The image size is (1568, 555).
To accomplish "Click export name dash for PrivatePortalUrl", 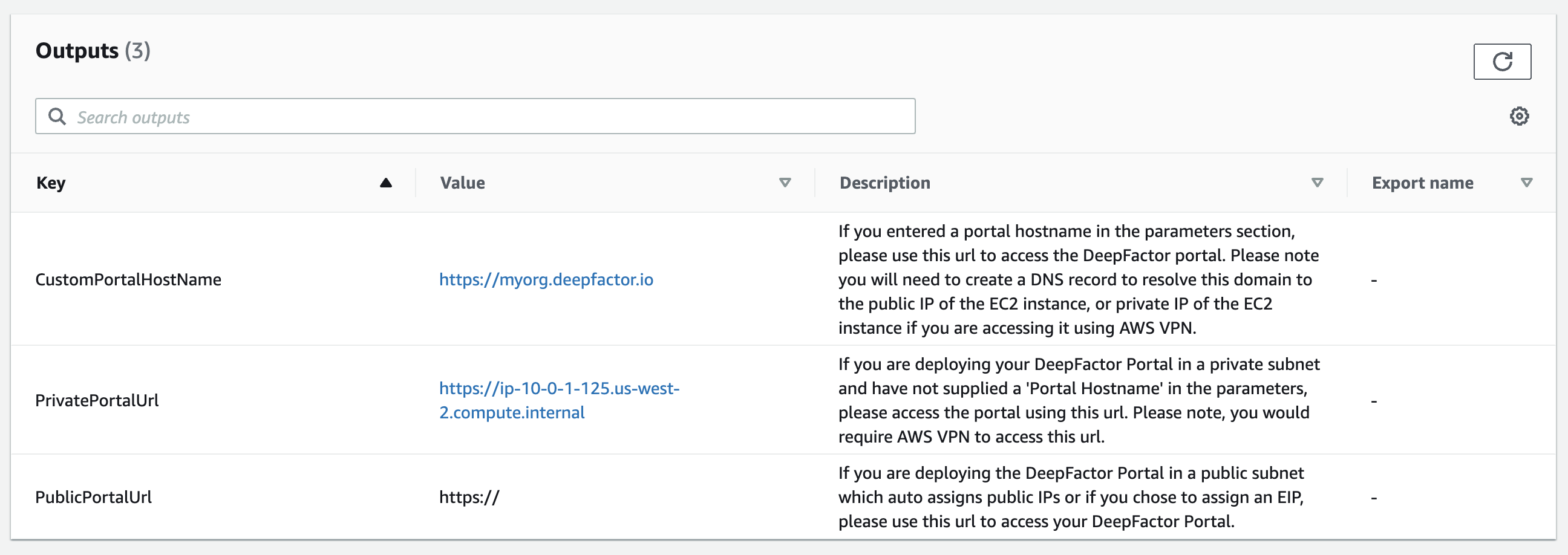I will coord(1373,401).
